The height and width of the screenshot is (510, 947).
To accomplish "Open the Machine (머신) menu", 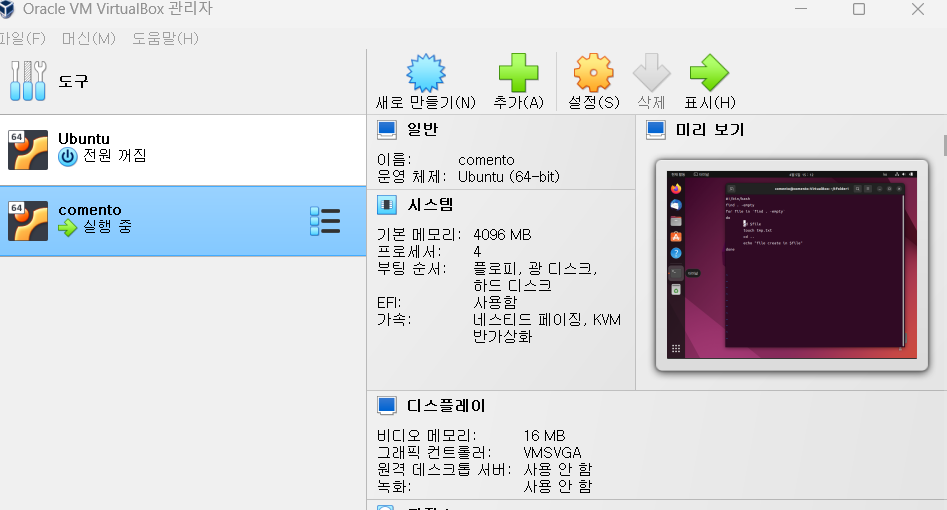I will click(88, 39).
